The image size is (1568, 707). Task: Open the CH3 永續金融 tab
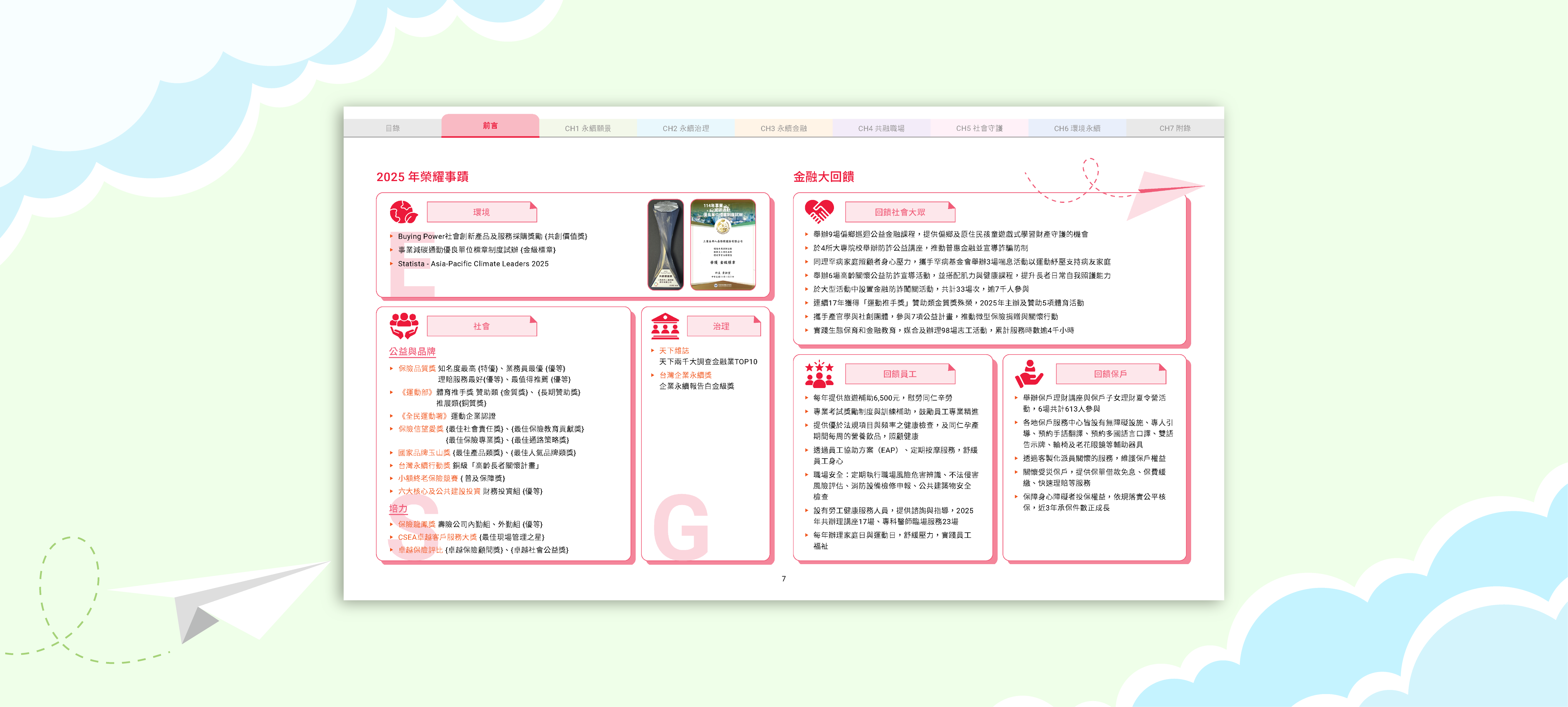click(x=783, y=128)
